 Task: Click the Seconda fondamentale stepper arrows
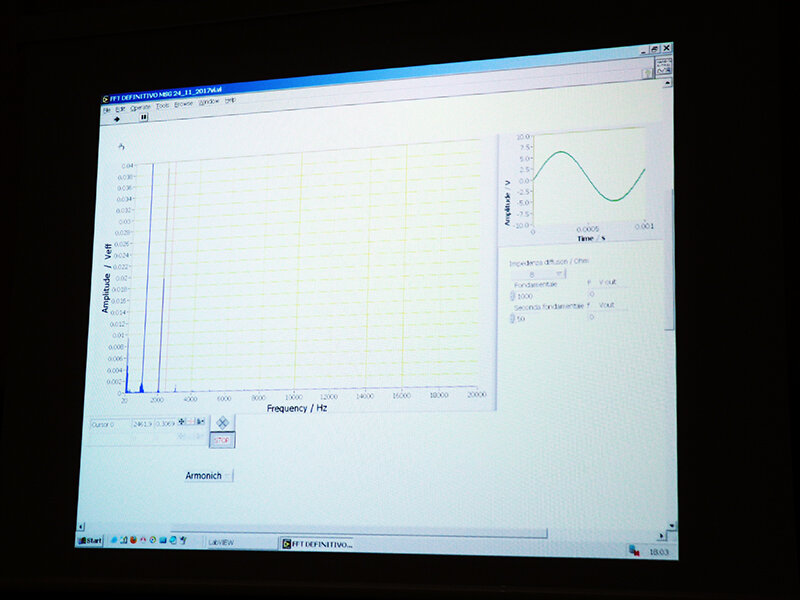coord(513,318)
